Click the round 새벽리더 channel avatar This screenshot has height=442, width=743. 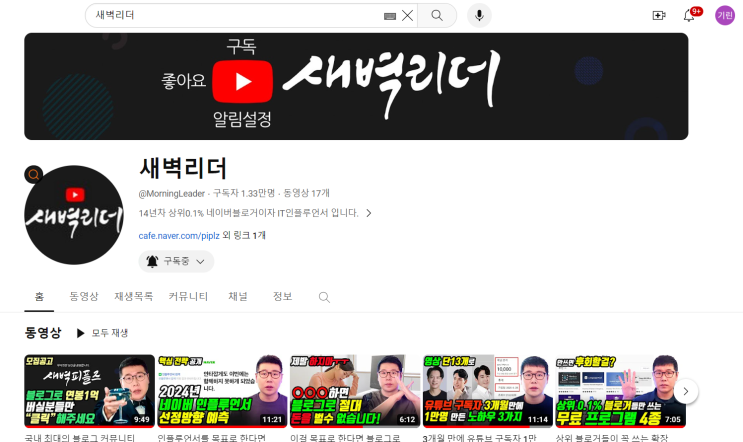(x=74, y=215)
